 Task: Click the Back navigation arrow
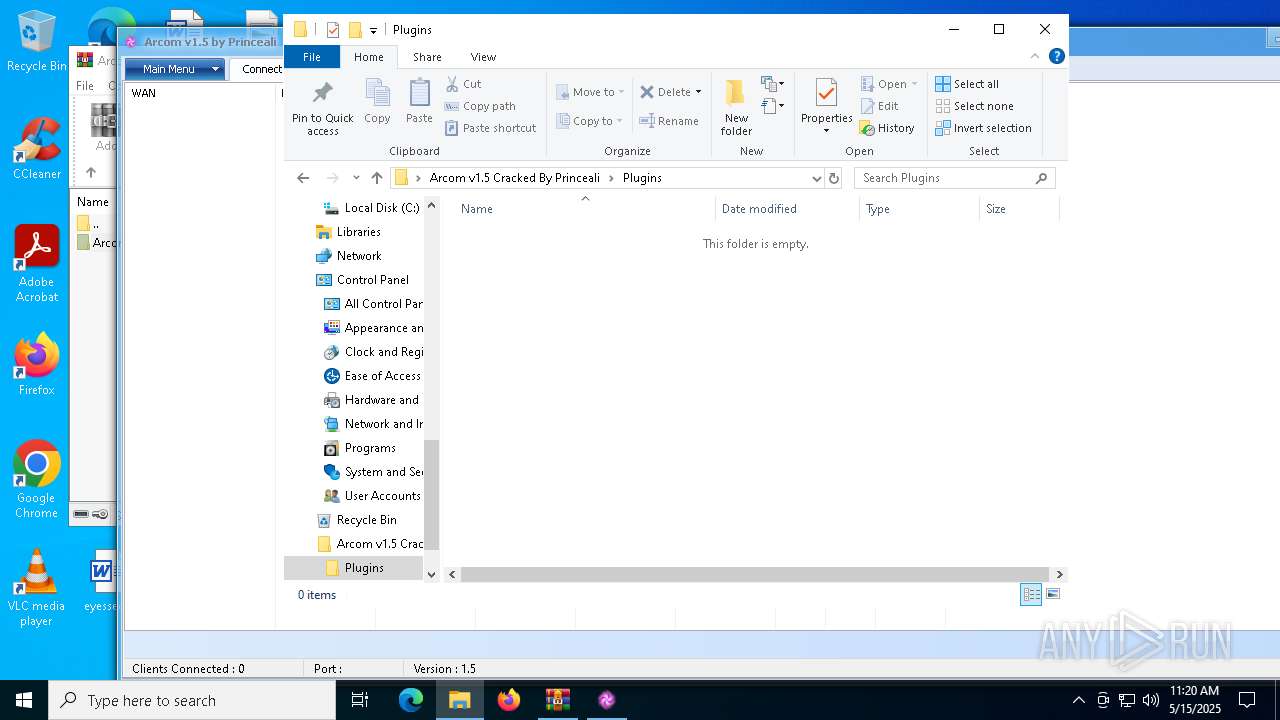coord(303,178)
